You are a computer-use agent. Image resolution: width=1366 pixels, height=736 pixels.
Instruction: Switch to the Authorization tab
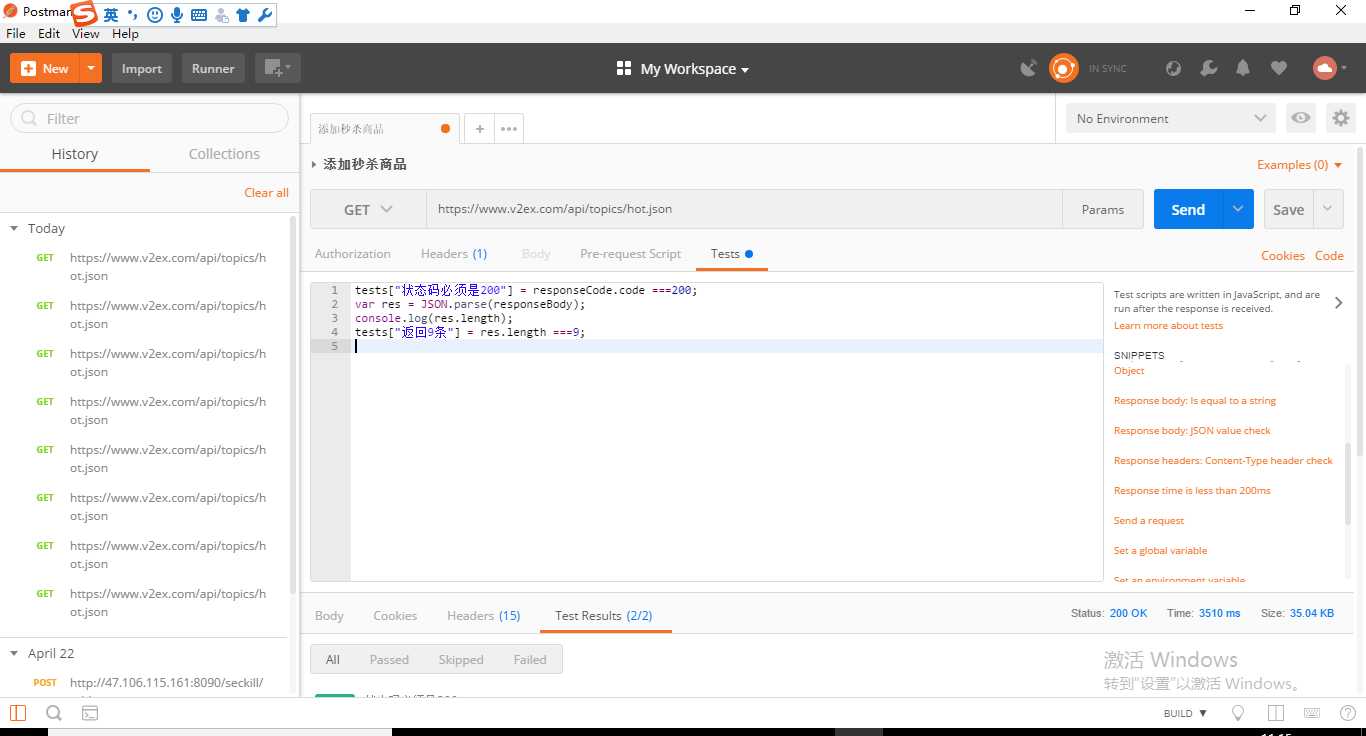pos(352,254)
